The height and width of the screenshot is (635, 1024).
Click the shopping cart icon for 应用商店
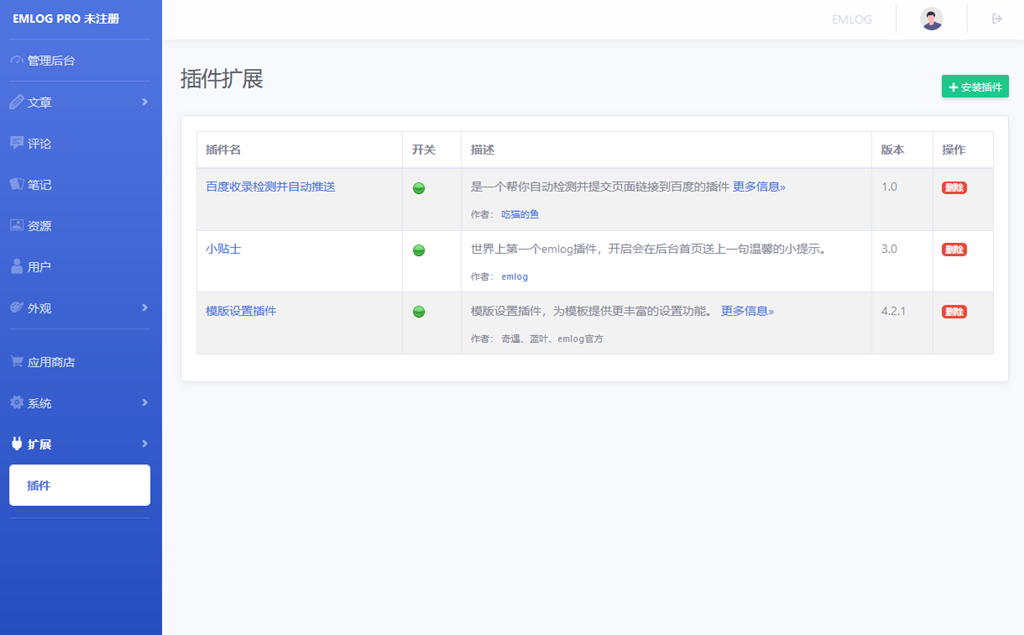[x=16, y=362]
